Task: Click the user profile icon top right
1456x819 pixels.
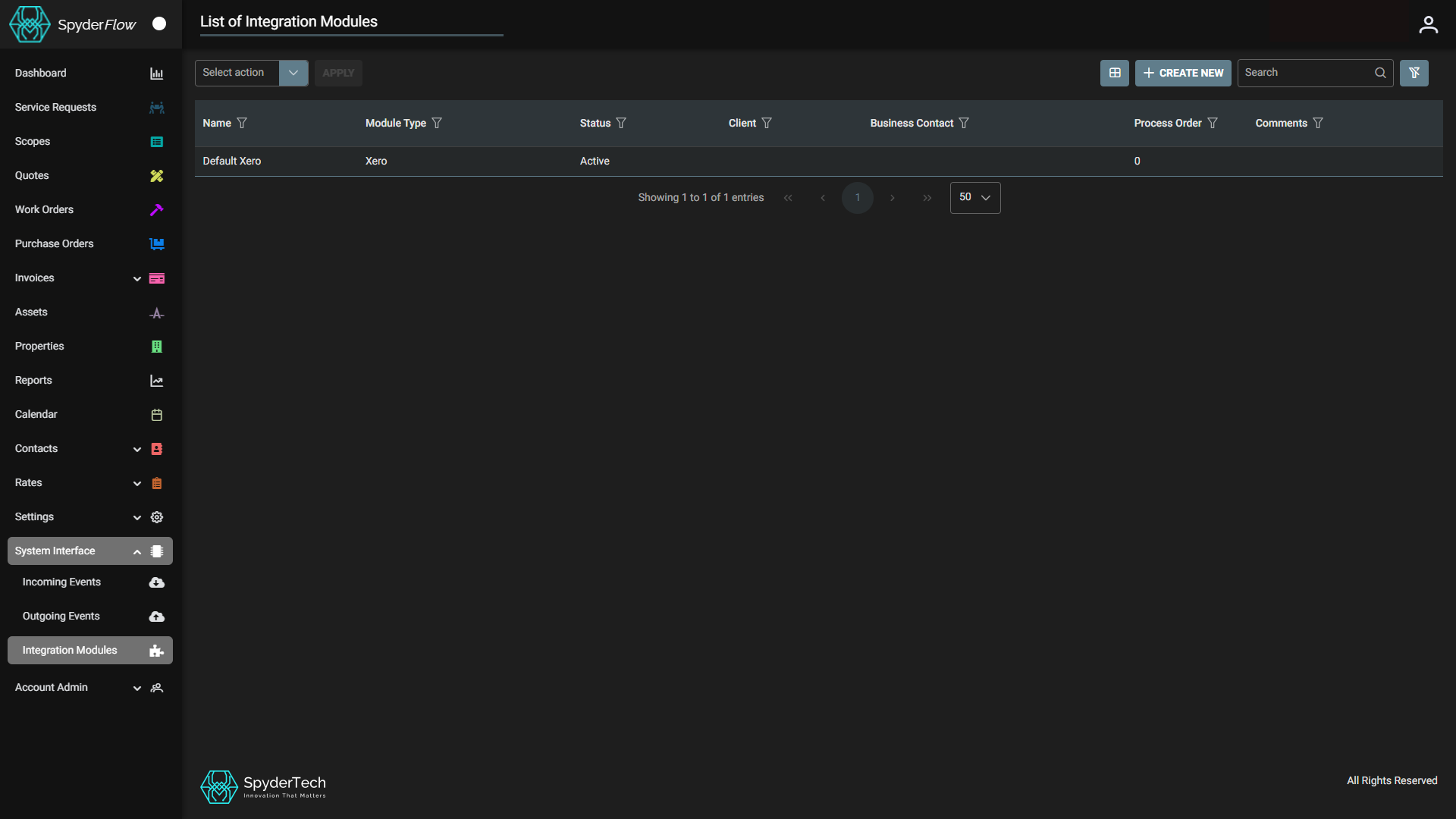Action: (x=1429, y=24)
